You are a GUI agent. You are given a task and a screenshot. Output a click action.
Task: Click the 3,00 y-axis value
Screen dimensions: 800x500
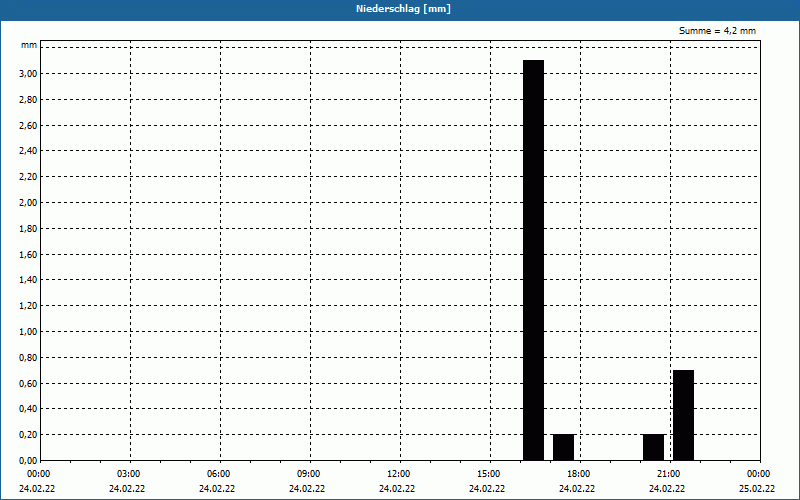click(x=28, y=73)
